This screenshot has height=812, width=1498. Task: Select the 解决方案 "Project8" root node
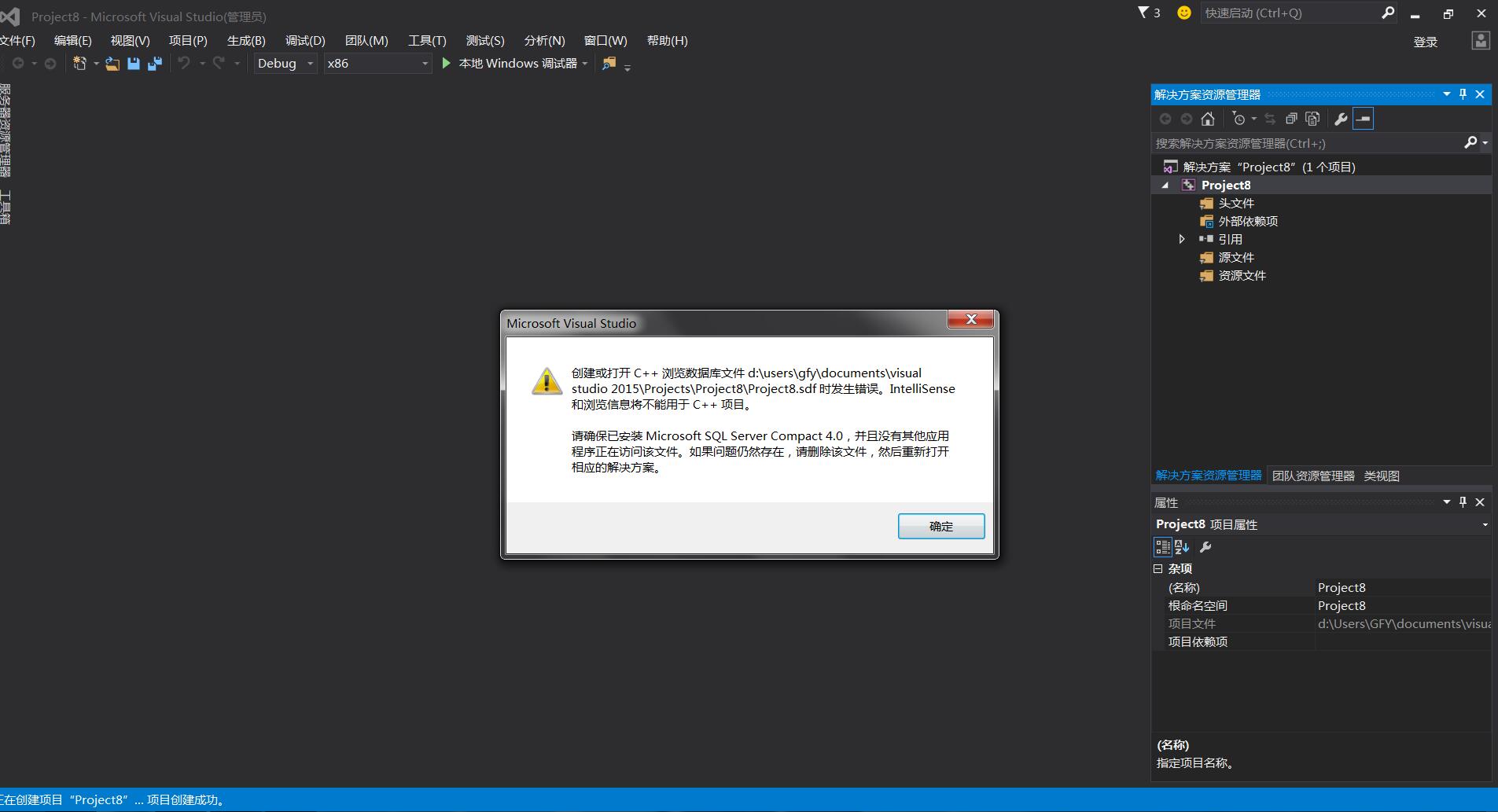(1268, 167)
